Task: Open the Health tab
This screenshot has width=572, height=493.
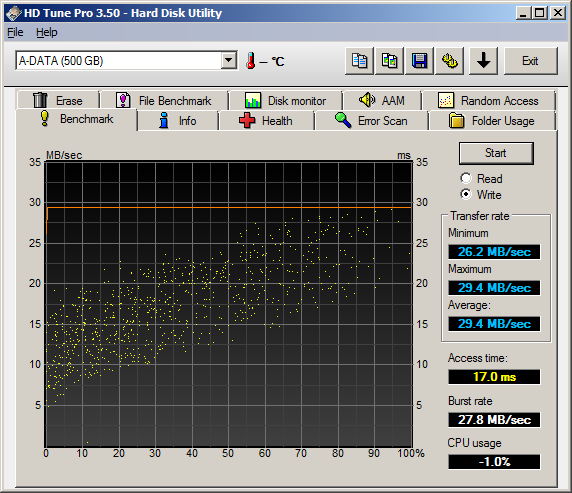Action: pos(266,121)
